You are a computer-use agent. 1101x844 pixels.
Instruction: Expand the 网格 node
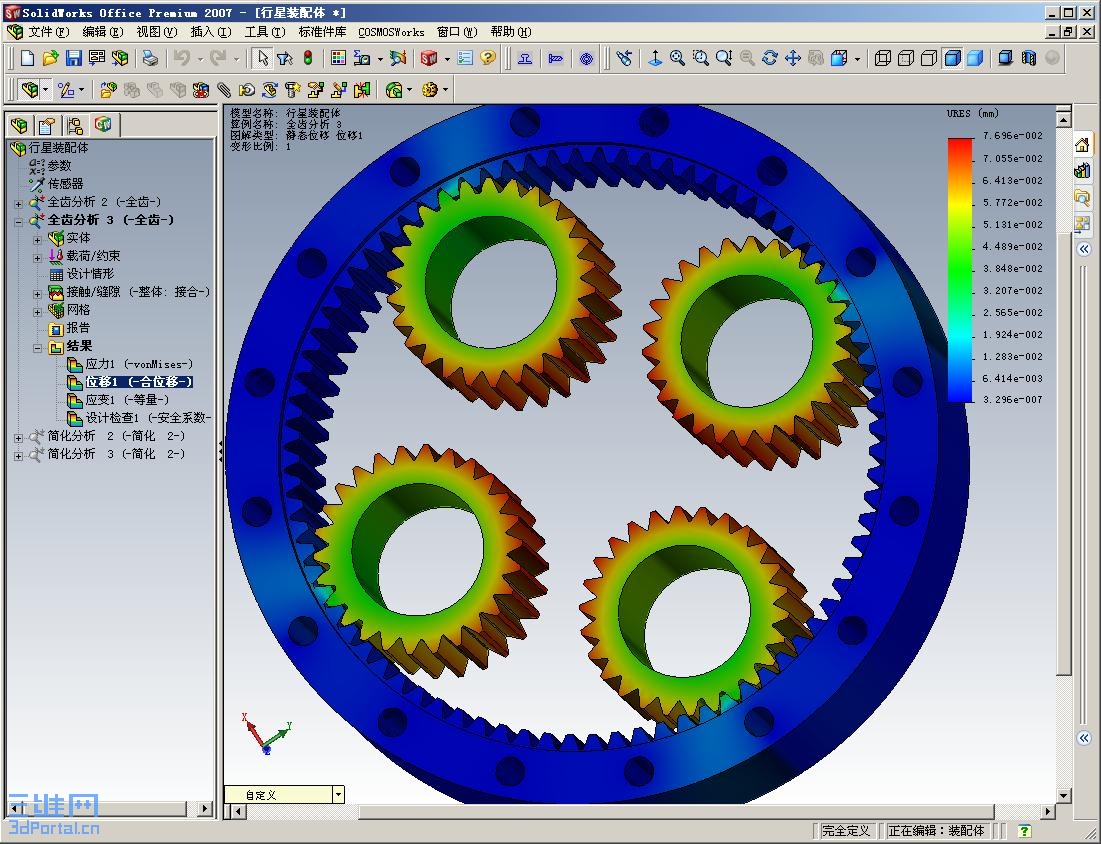(37, 312)
